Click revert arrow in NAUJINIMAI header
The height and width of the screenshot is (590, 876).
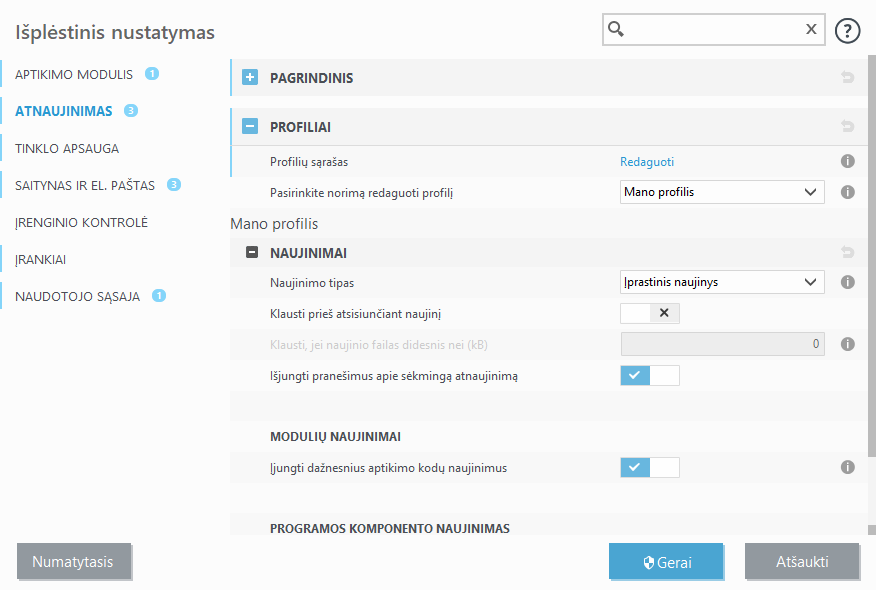click(847, 253)
